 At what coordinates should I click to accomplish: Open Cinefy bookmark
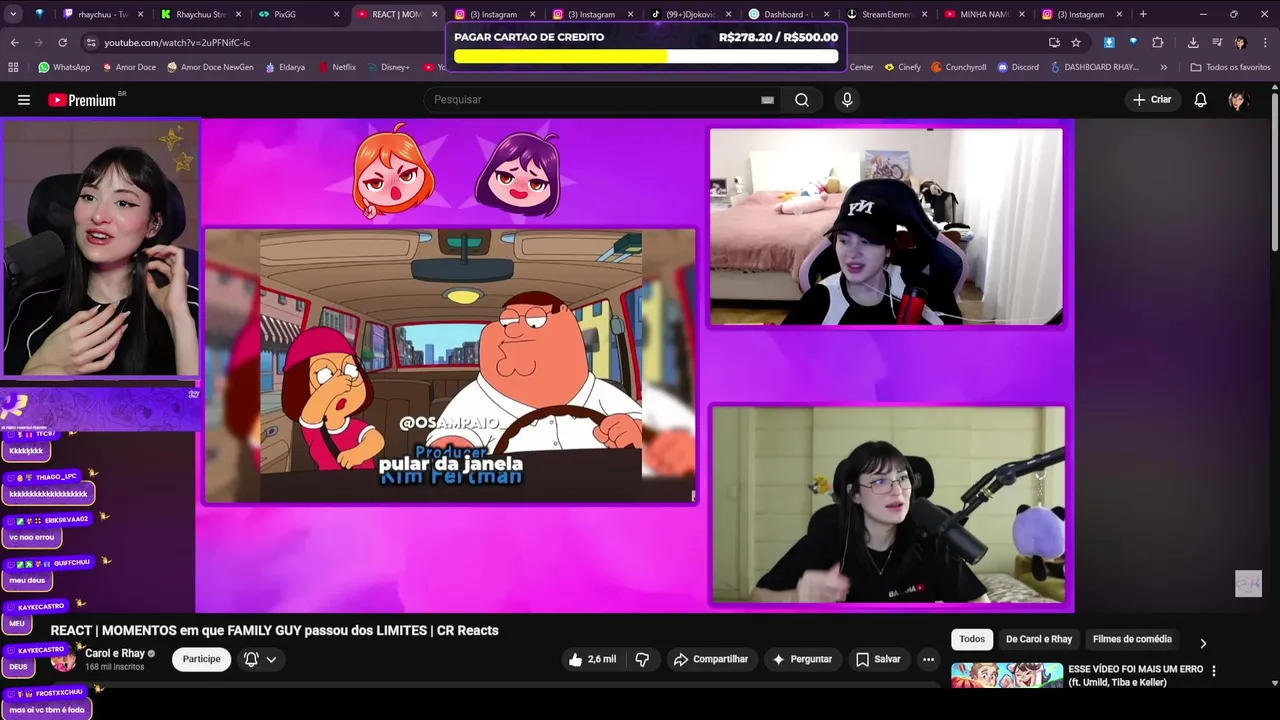[902, 67]
